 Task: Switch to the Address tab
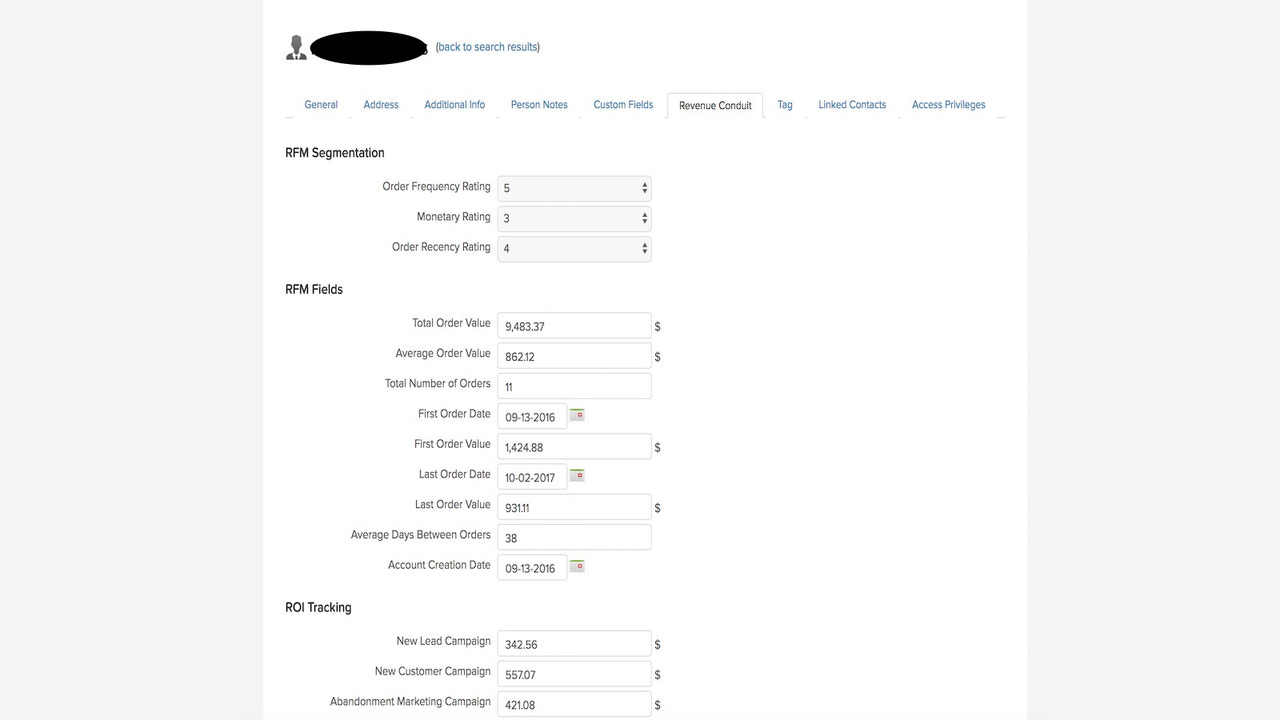coord(381,104)
